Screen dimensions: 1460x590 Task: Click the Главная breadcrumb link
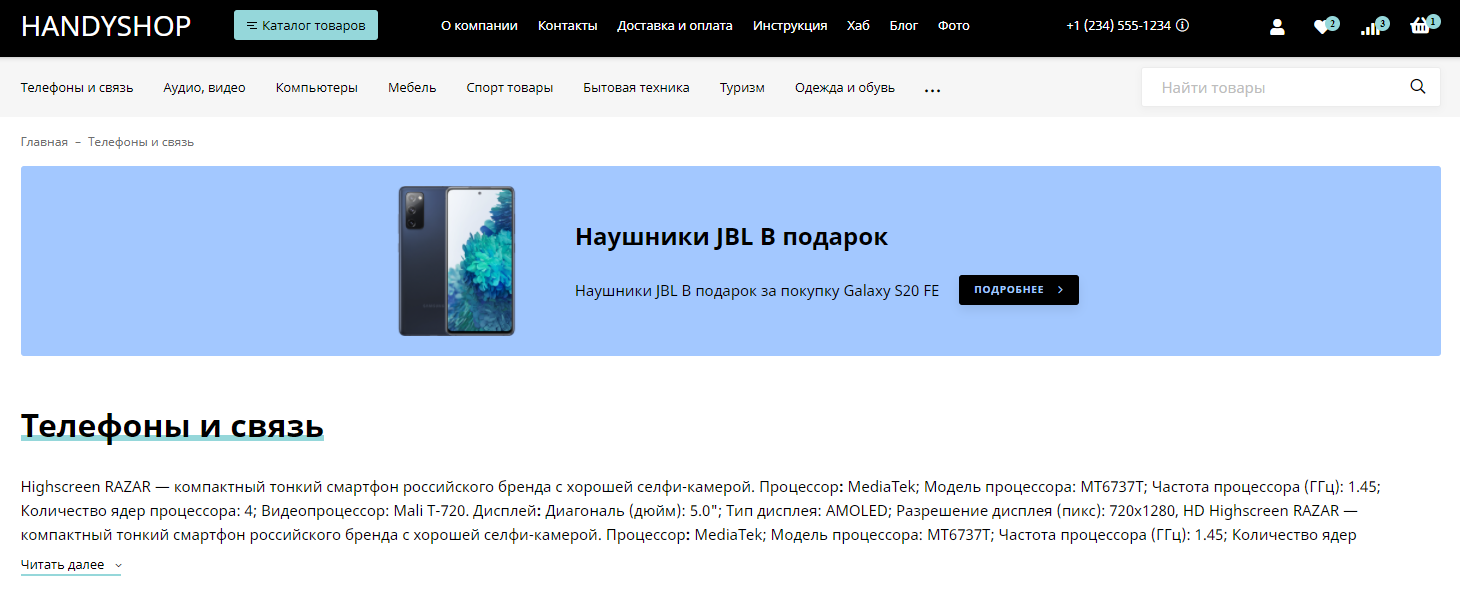[44, 142]
